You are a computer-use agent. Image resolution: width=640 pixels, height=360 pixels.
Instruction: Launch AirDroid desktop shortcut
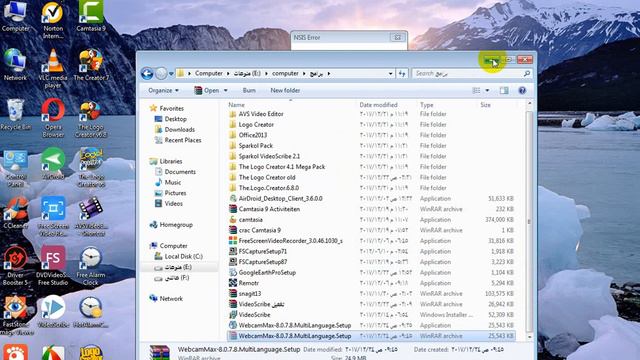coord(53,163)
